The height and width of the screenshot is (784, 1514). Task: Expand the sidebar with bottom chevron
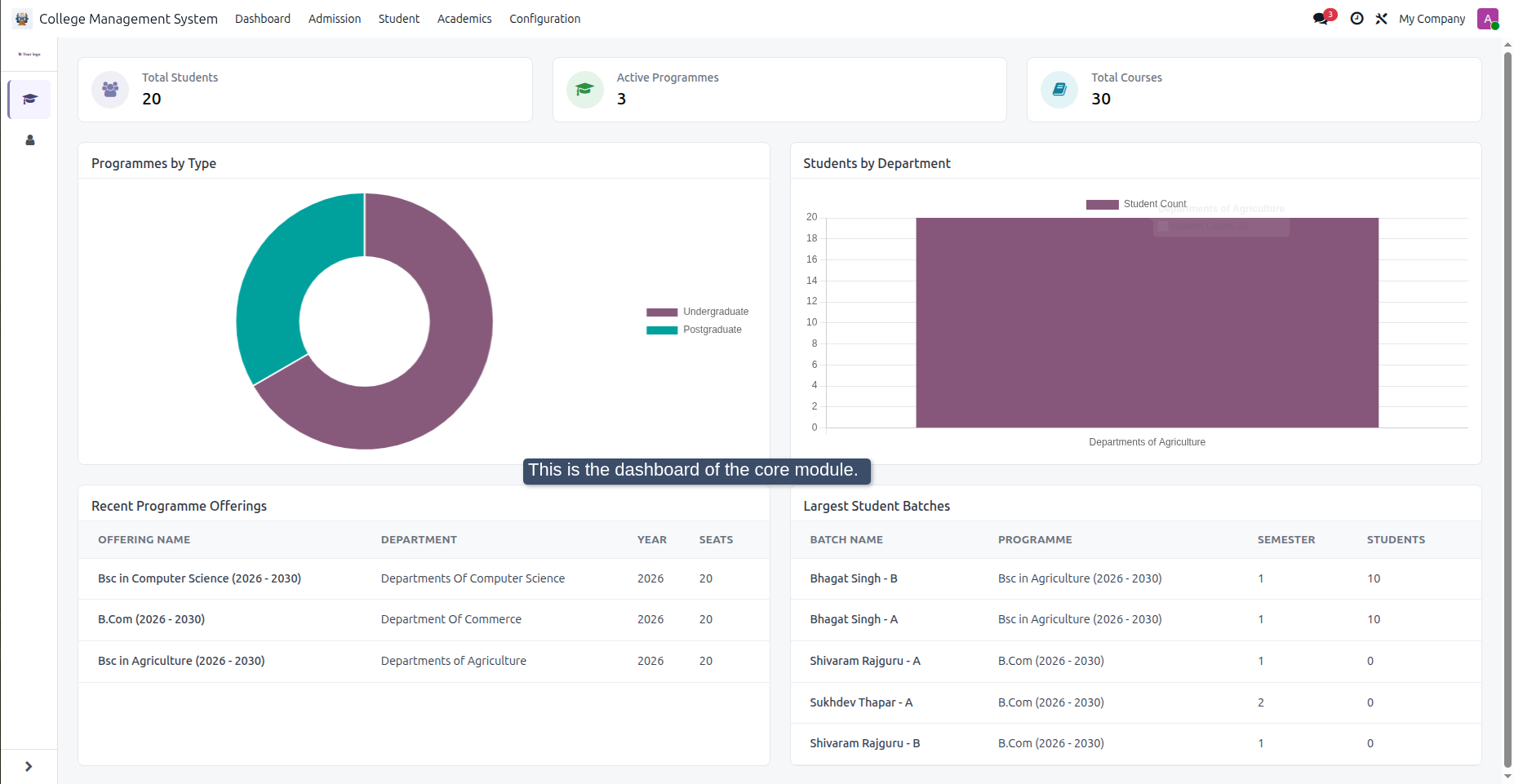click(29, 766)
